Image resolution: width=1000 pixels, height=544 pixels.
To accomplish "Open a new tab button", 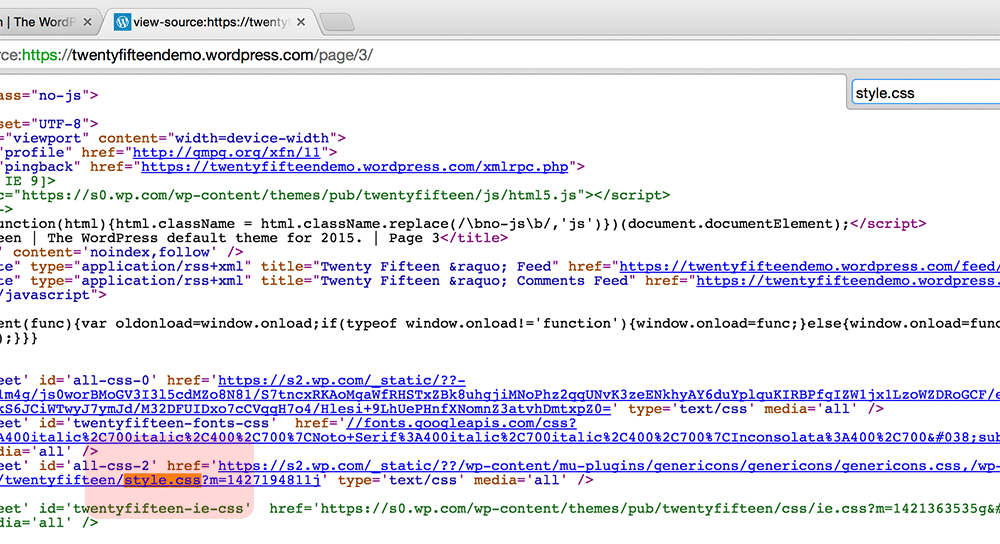I will click(337, 23).
